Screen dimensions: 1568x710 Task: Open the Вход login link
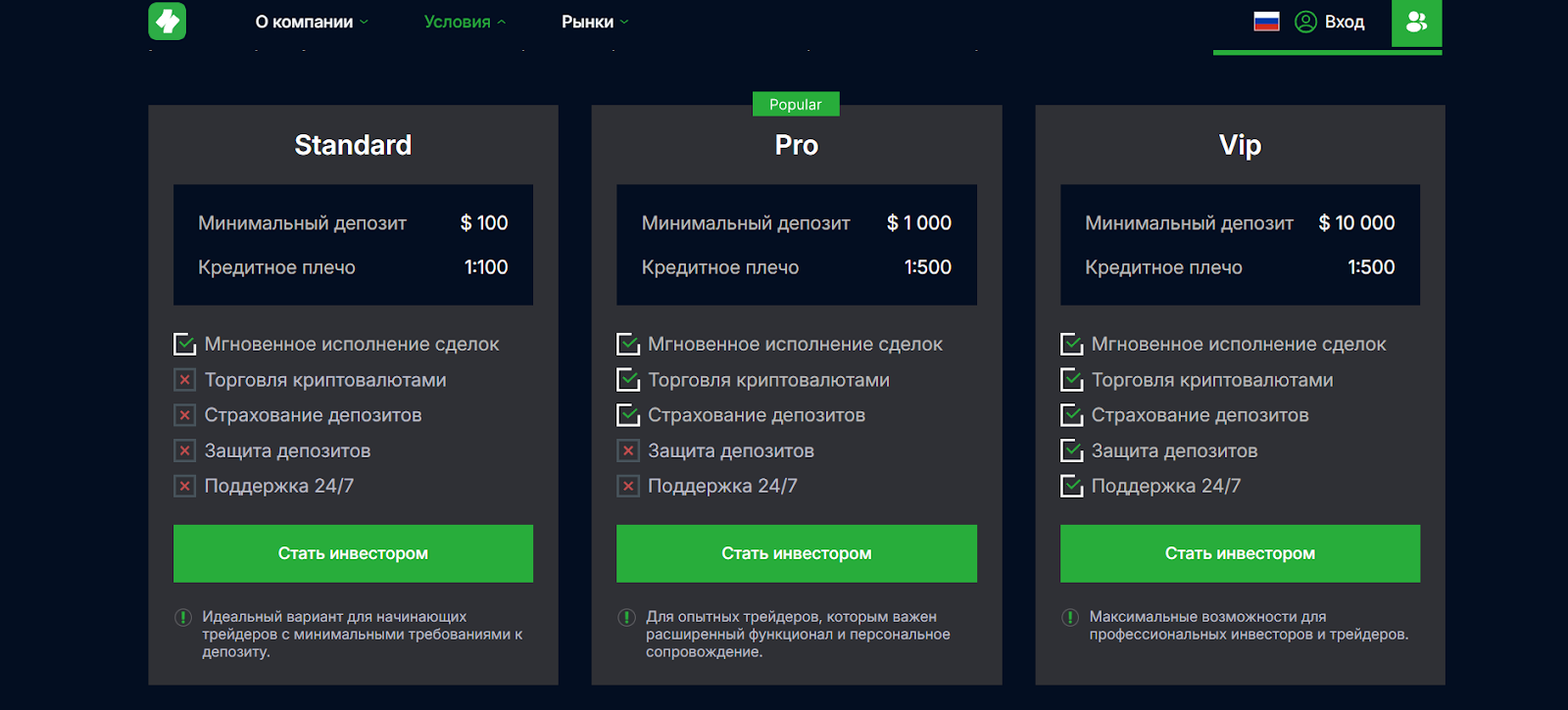[x=1344, y=22]
